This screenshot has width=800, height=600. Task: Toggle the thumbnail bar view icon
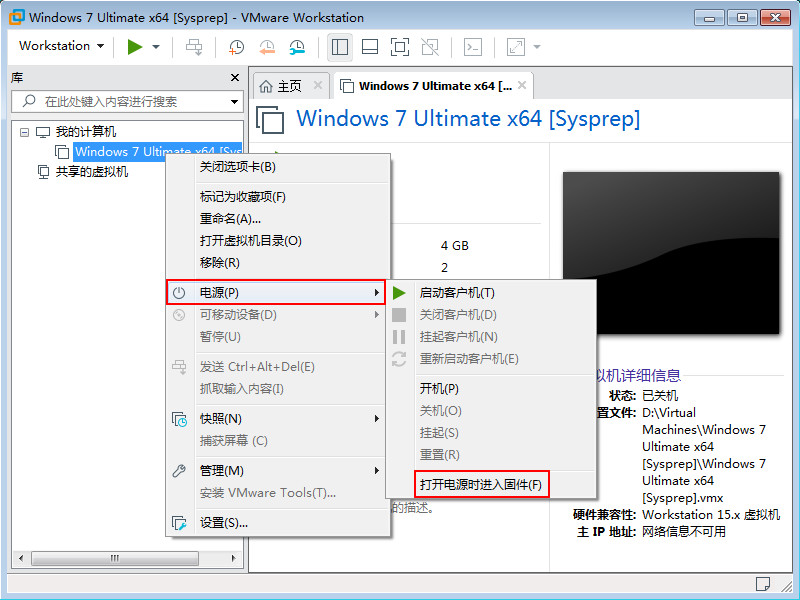[369, 47]
